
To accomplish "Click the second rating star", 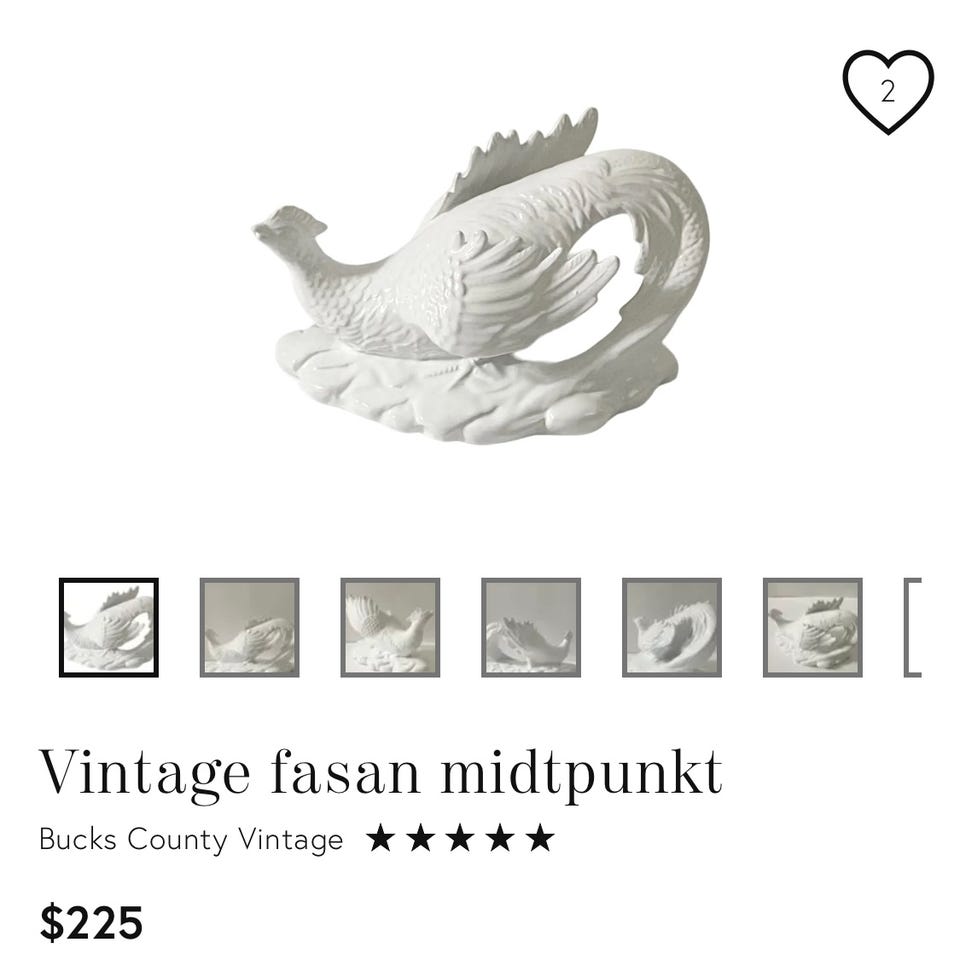I will point(420,838).
